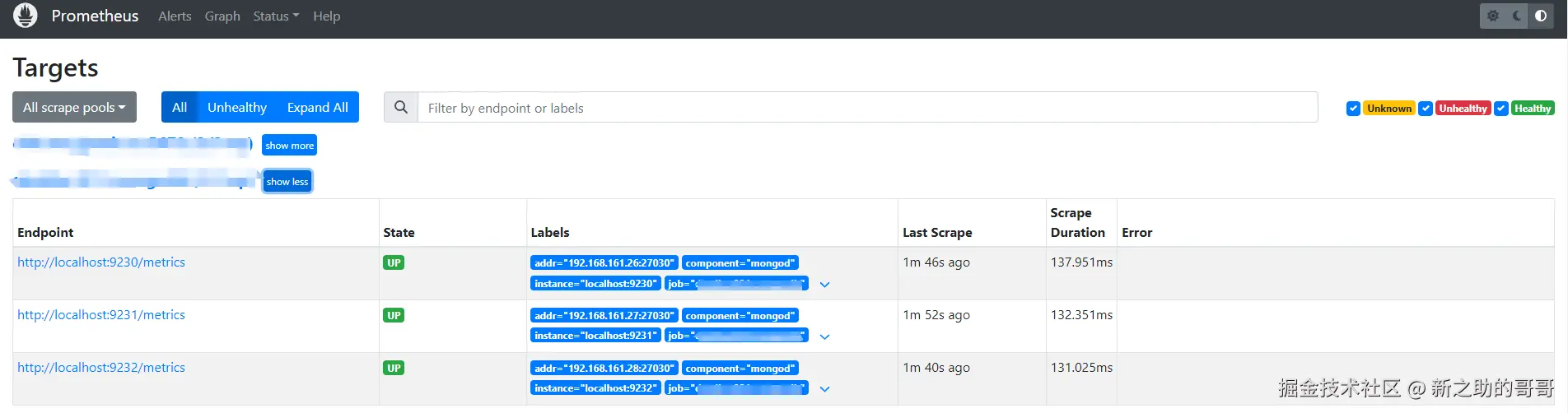Select the 137.951ms scrape duration
The width and height of the screenshot is (1568, 413).
tap(1081, 262)
